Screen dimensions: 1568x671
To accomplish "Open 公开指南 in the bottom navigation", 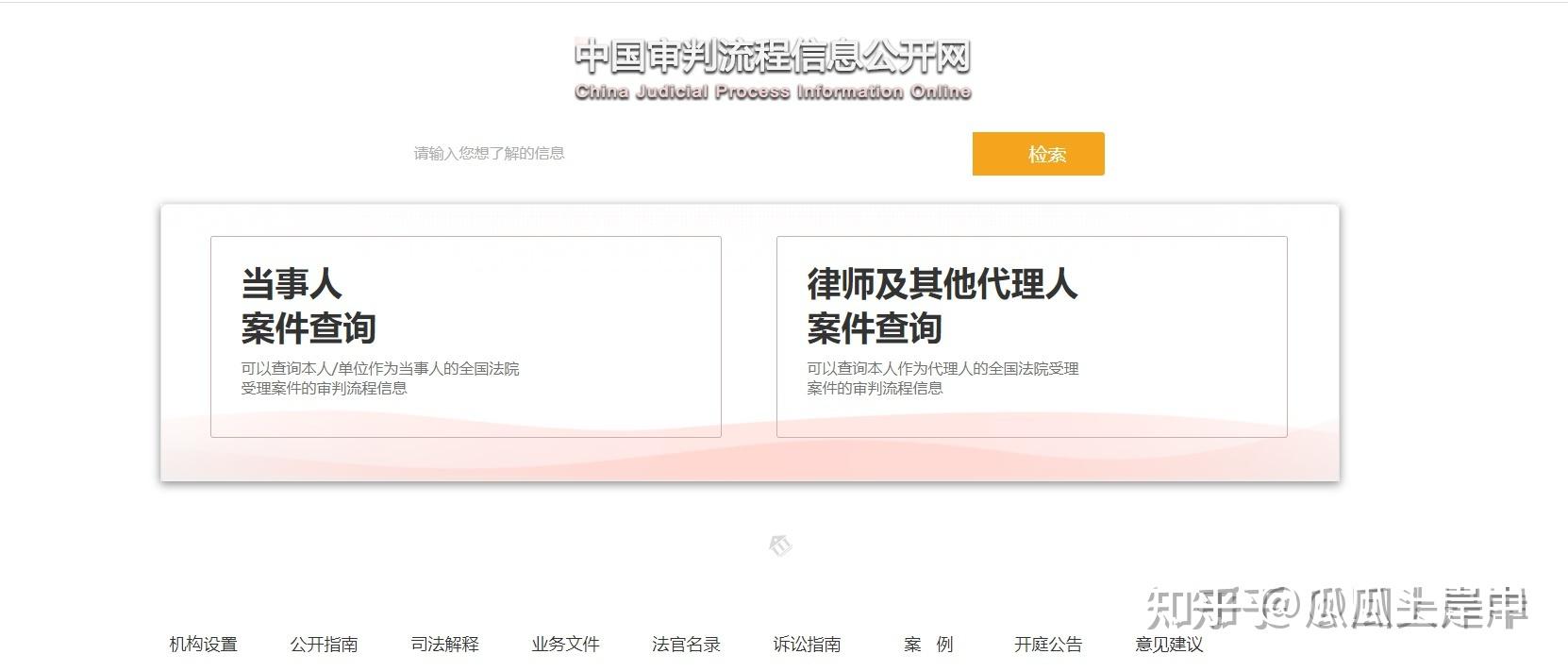I will point(324,645).
